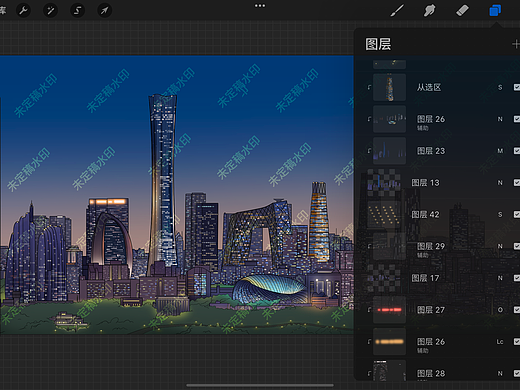Open blend mode N of 图层 17
Screen dimensions: 520x390
500,278
